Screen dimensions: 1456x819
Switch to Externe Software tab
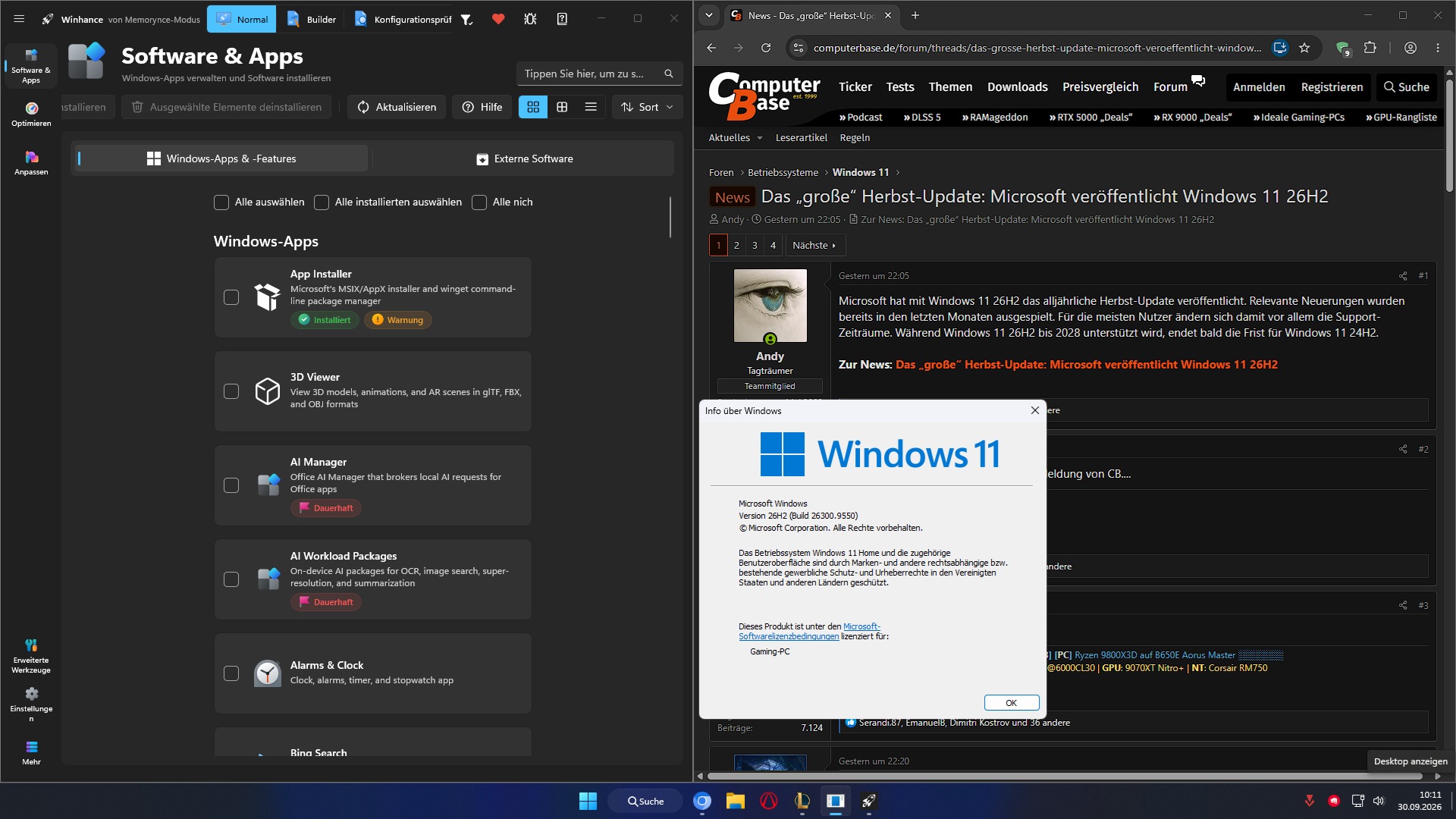pyautogui.click(x=525, y=158)
